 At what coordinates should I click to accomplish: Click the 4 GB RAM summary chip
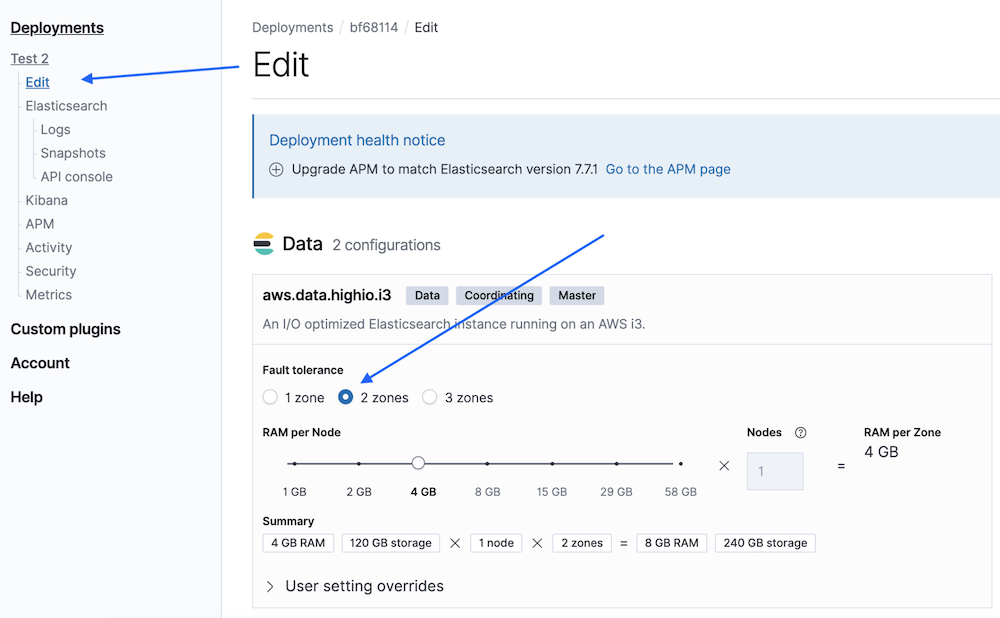coord(298,543)
